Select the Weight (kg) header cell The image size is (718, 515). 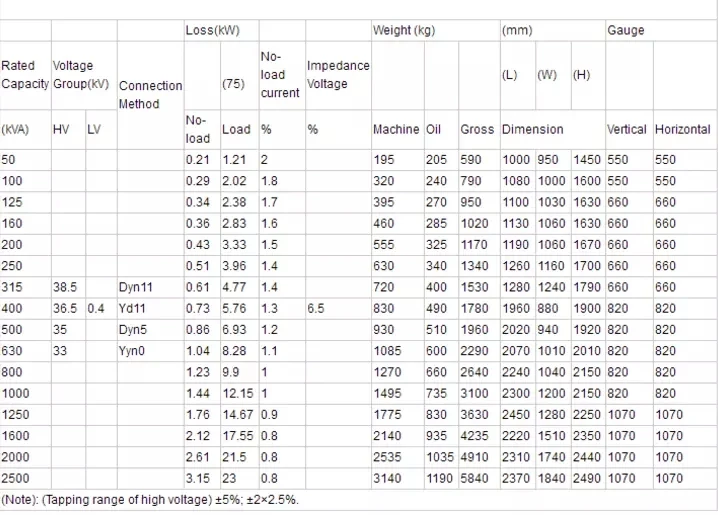coord(403,31)
